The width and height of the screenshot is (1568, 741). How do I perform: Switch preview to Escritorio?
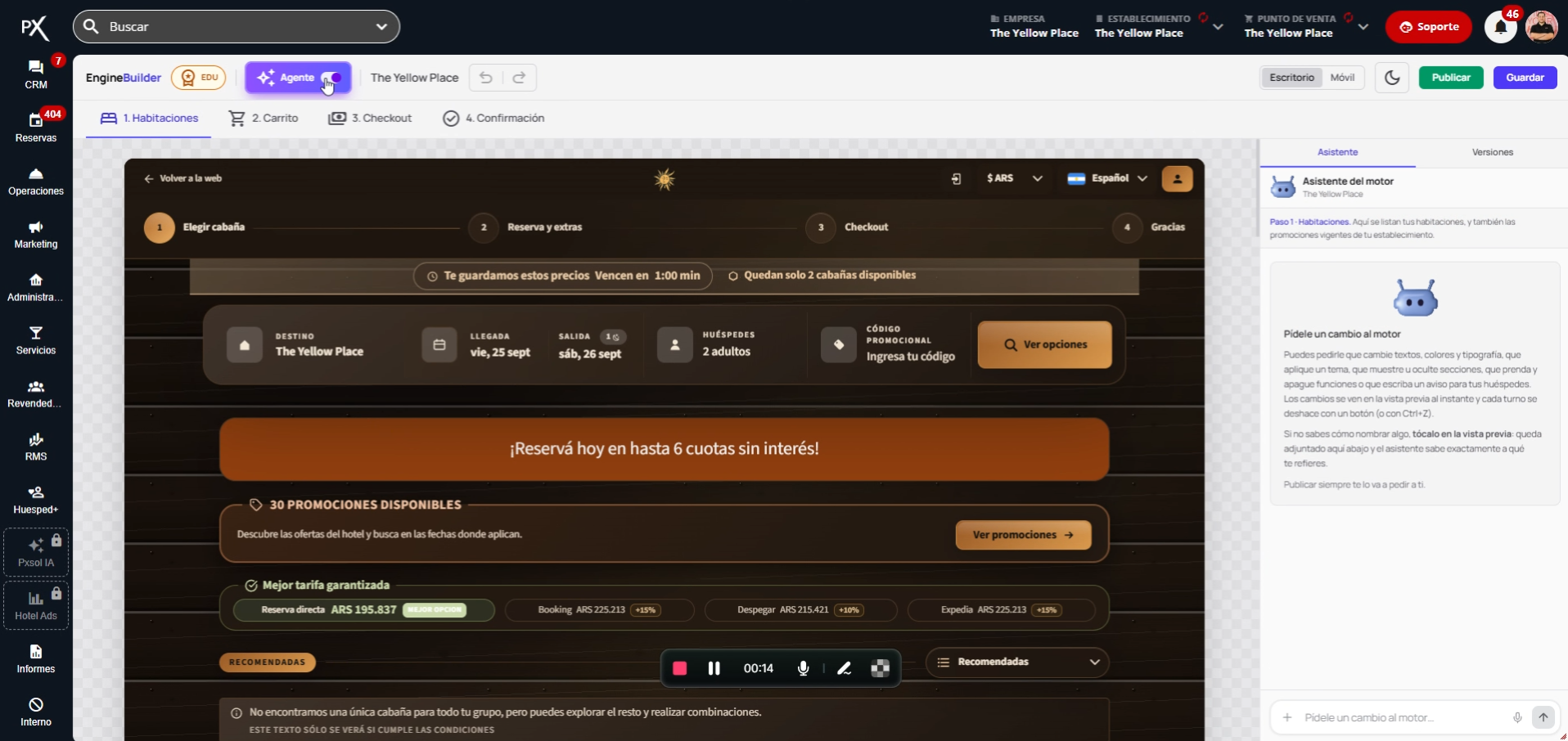coord(1291,78)
